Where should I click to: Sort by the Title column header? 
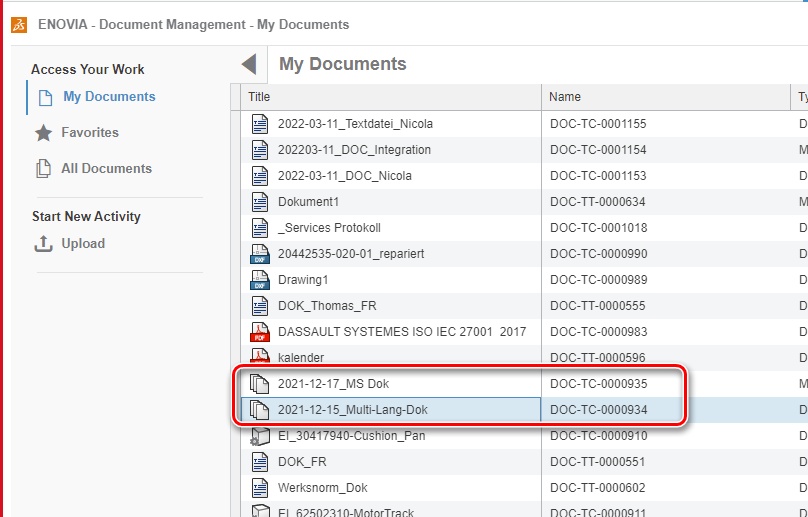[x=260, y=97]
